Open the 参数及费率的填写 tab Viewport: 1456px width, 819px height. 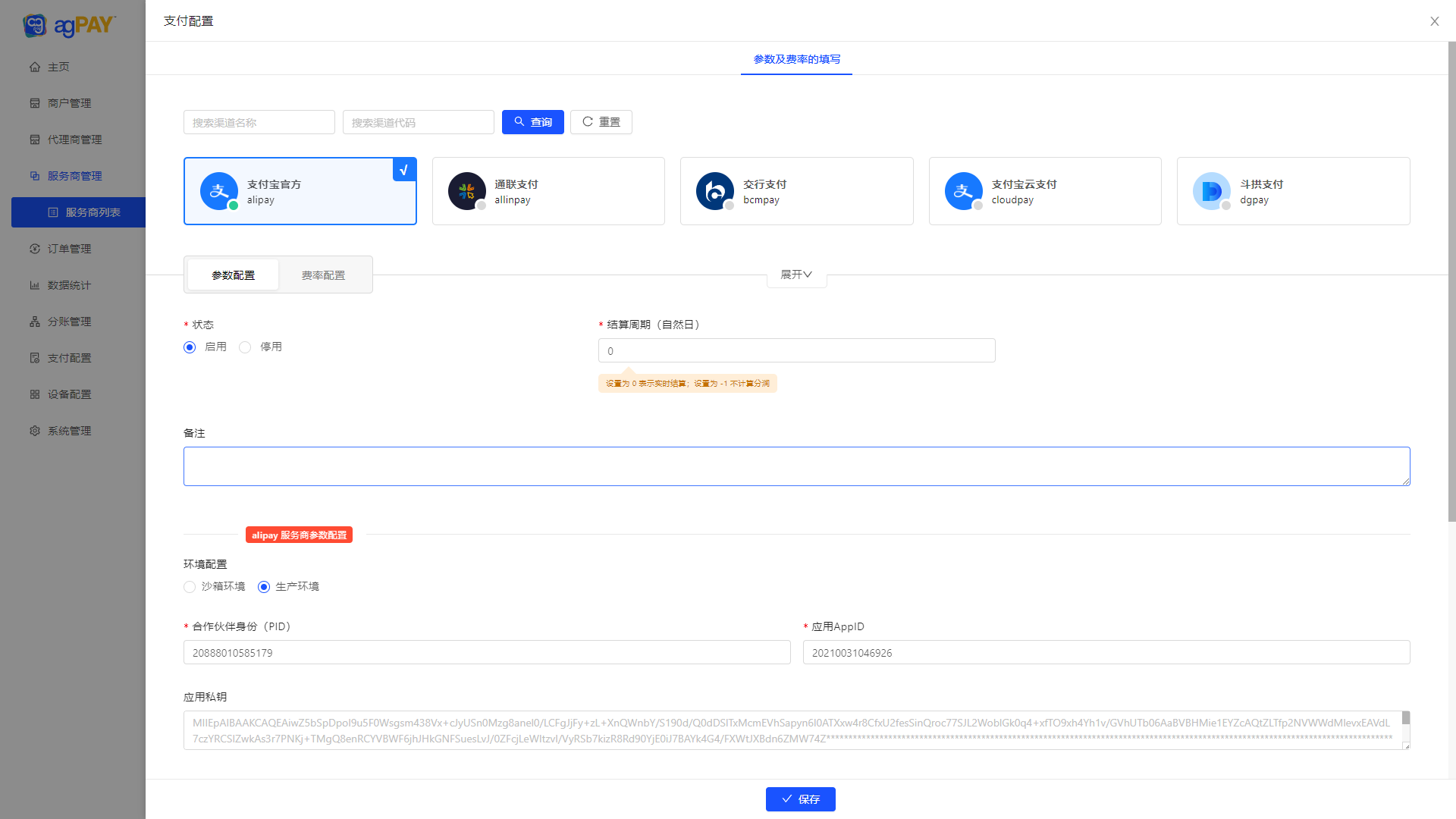click(796, 59)
